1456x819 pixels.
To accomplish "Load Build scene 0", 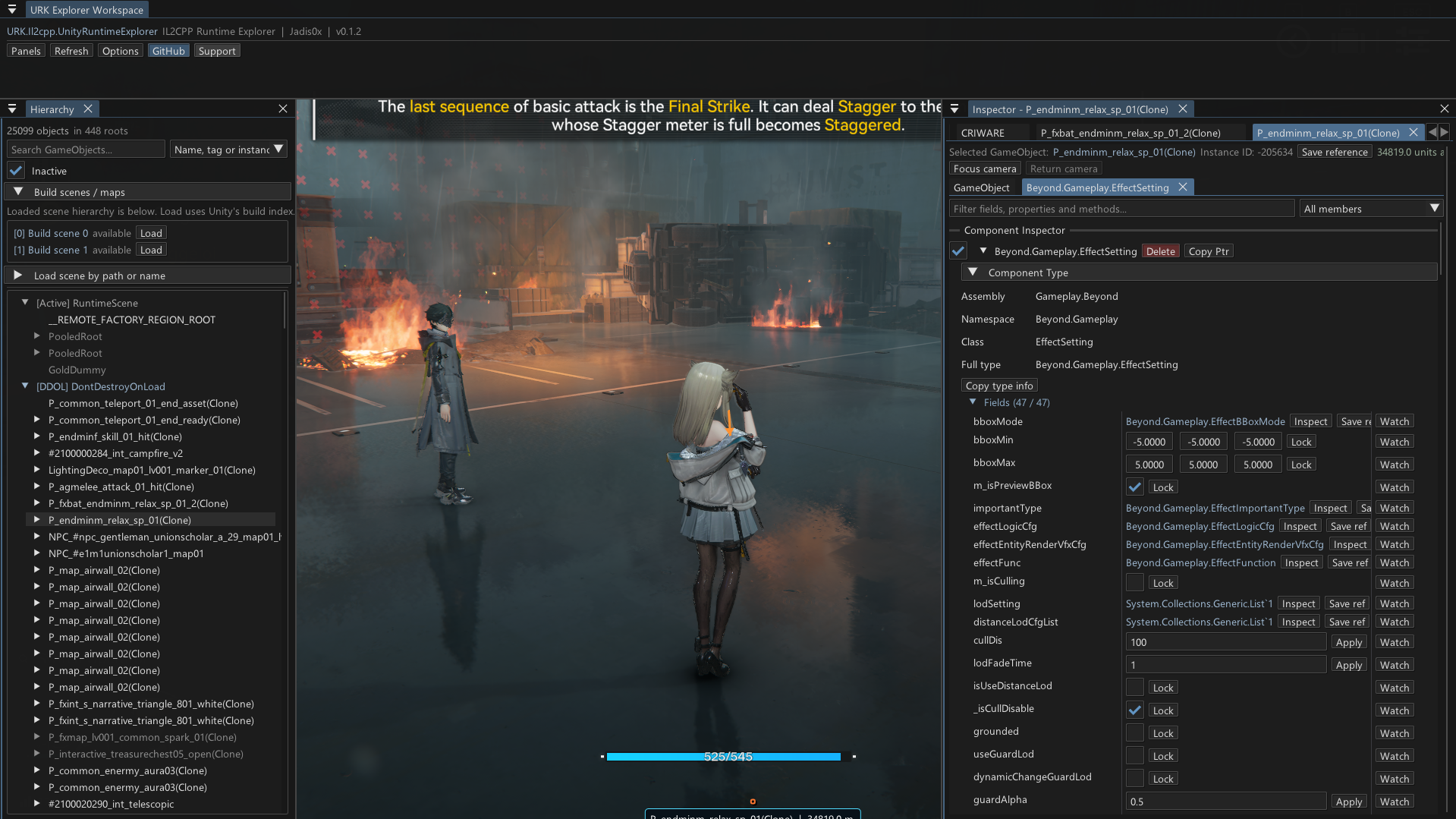I will click(151, 233).
